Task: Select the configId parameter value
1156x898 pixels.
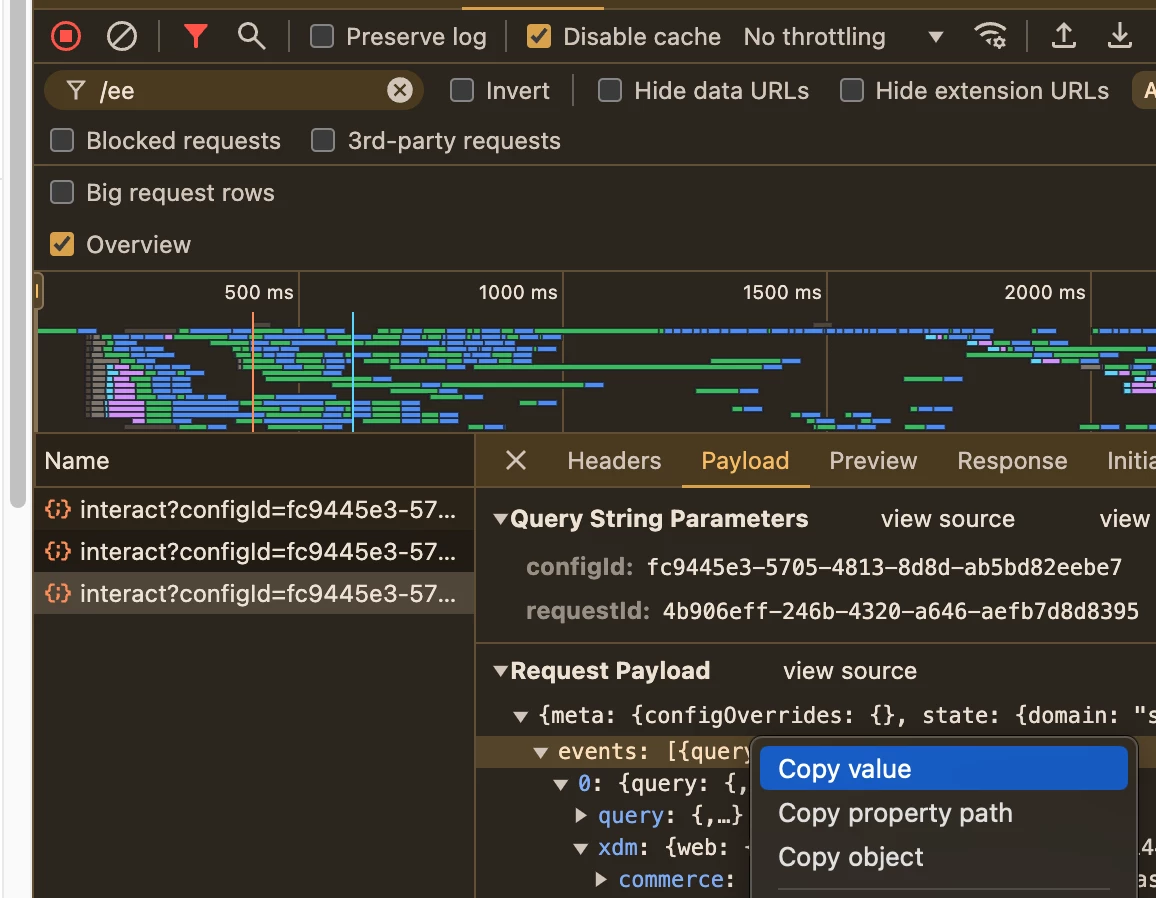Action: point(884,567)
